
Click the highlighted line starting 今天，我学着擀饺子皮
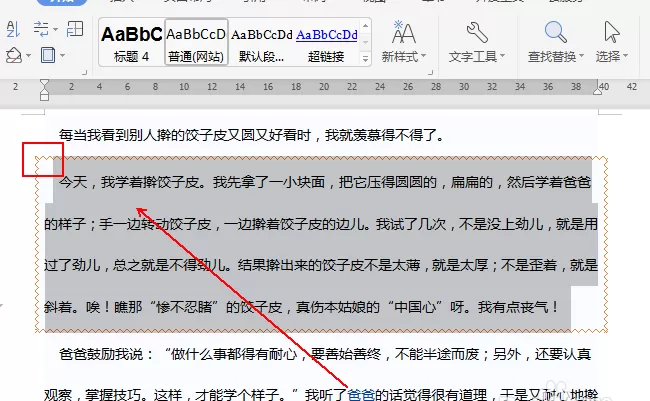pyautogui.click(x=325, y=182)
